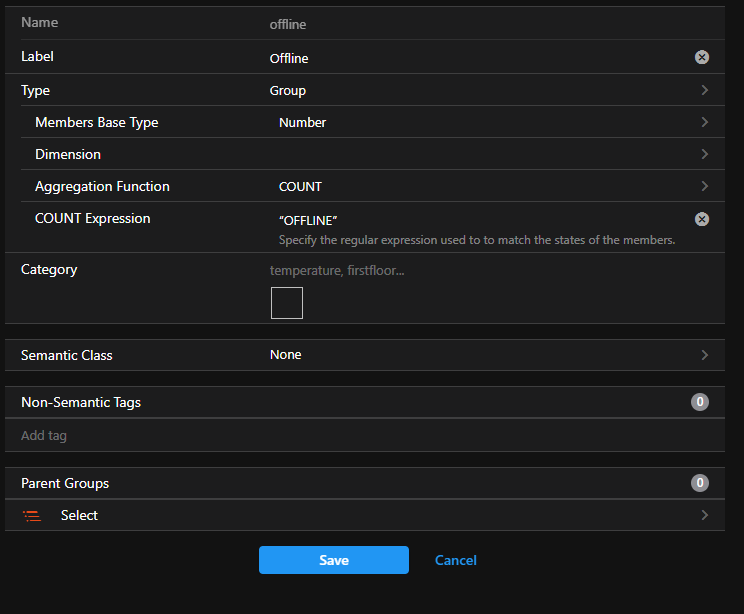
Task: Click into the Label field containing Offline
Action: point(479,58)
